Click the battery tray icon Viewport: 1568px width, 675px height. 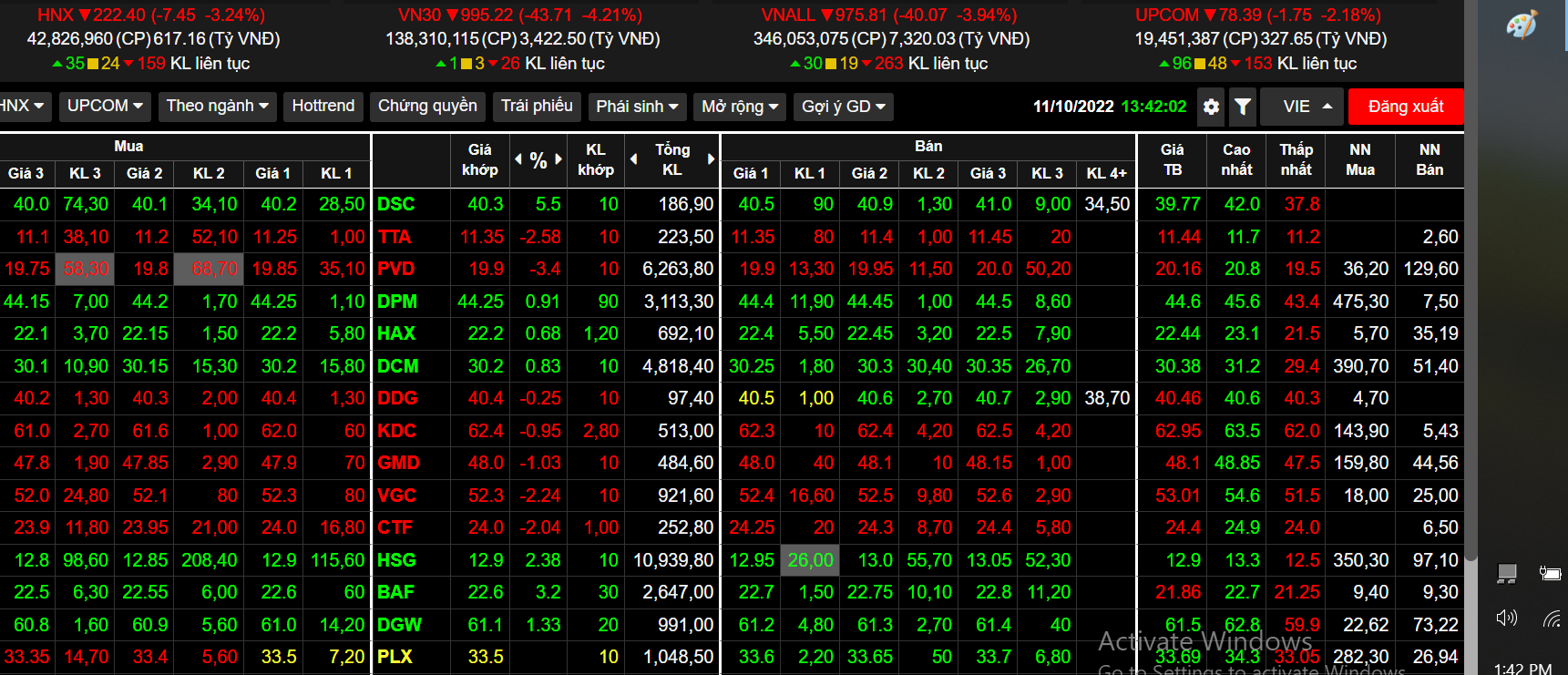coord(1550,573)
